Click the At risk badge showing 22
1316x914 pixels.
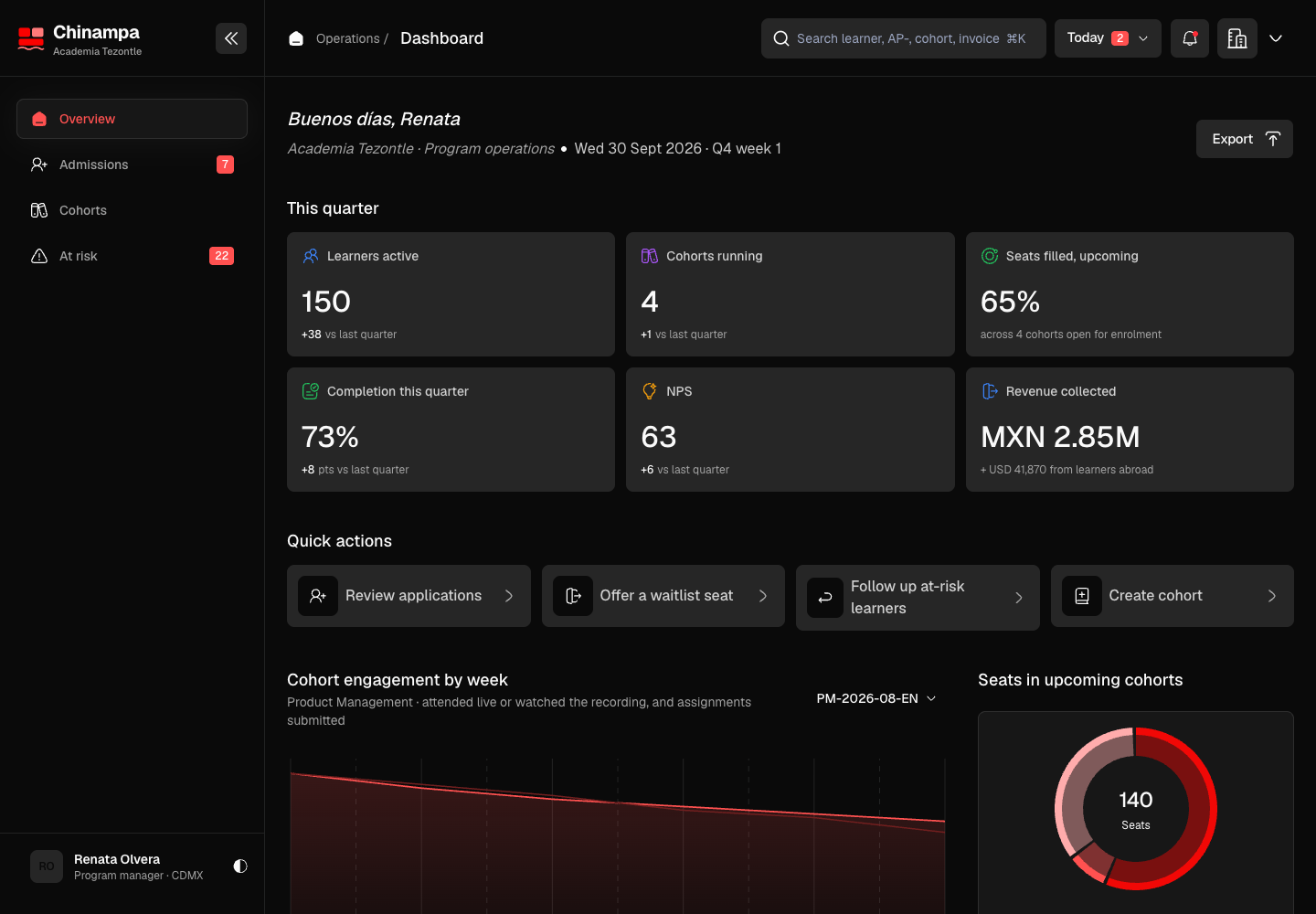tap(221, 256)
